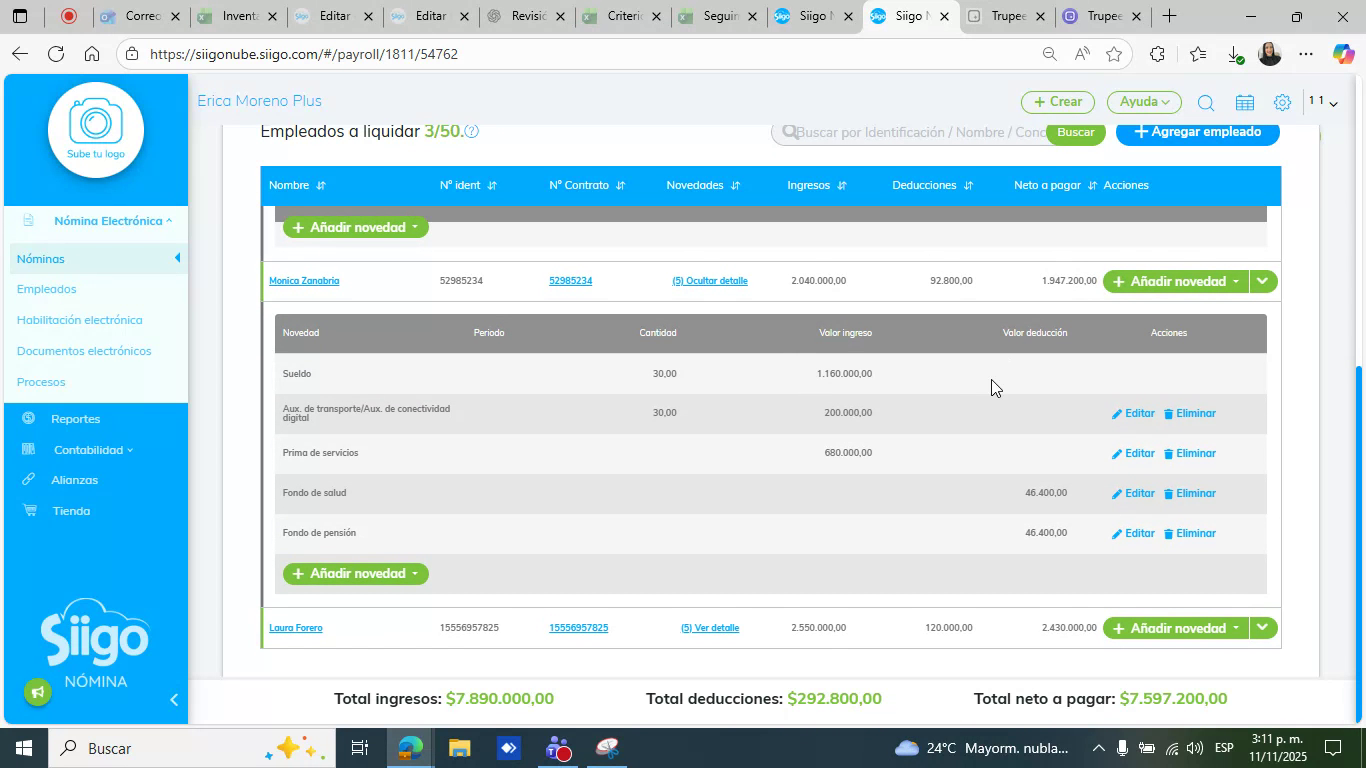Image resolution: width=1366 pixels, height=768 pixels.
Task: Open Alianzas in sidebar
Action: pos(74,480)
